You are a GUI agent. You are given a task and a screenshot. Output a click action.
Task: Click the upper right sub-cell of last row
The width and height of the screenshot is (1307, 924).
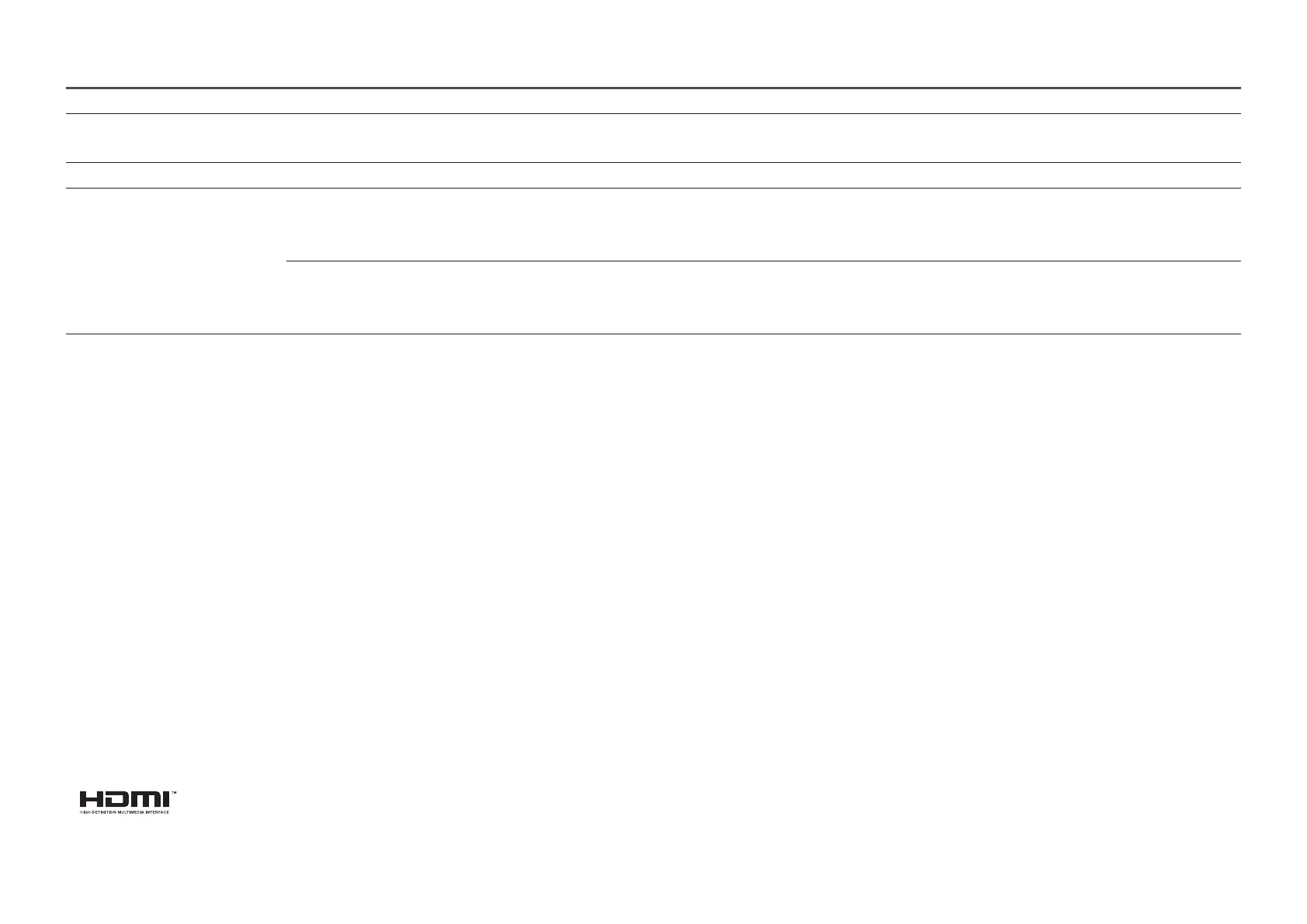point(764,224)
